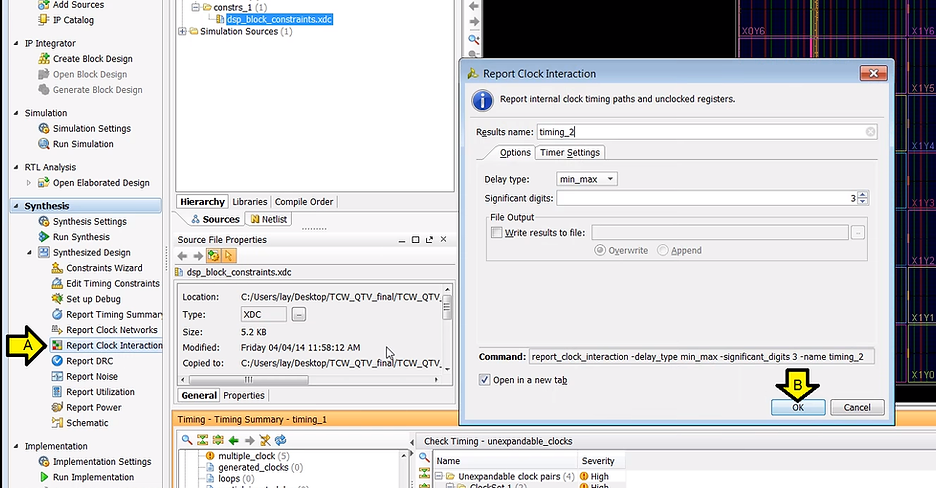Open Elaborated Design icon

[44, 183]
